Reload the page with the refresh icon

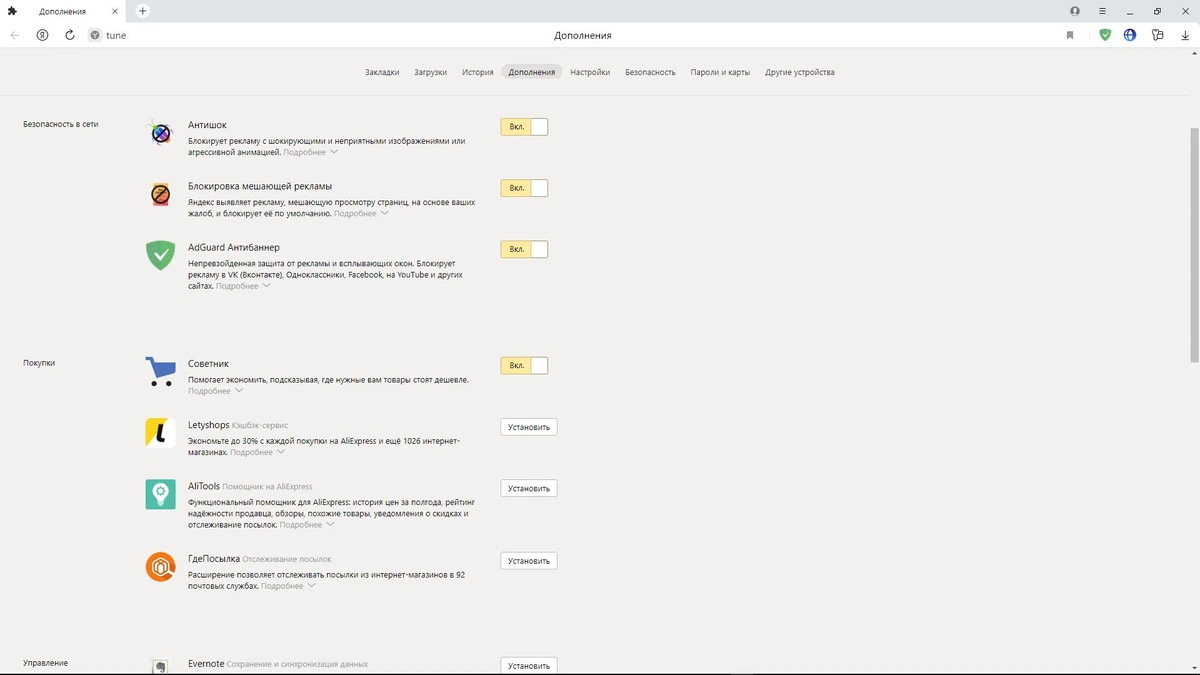coord(70,35)
